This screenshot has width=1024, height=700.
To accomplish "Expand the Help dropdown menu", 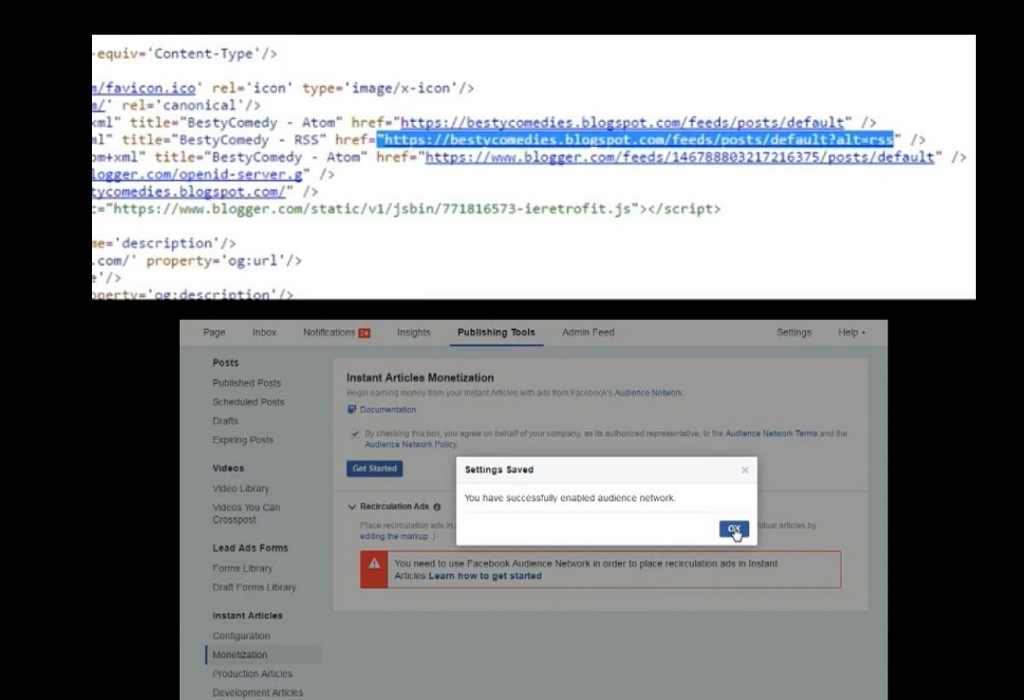I will click(852, 332).
